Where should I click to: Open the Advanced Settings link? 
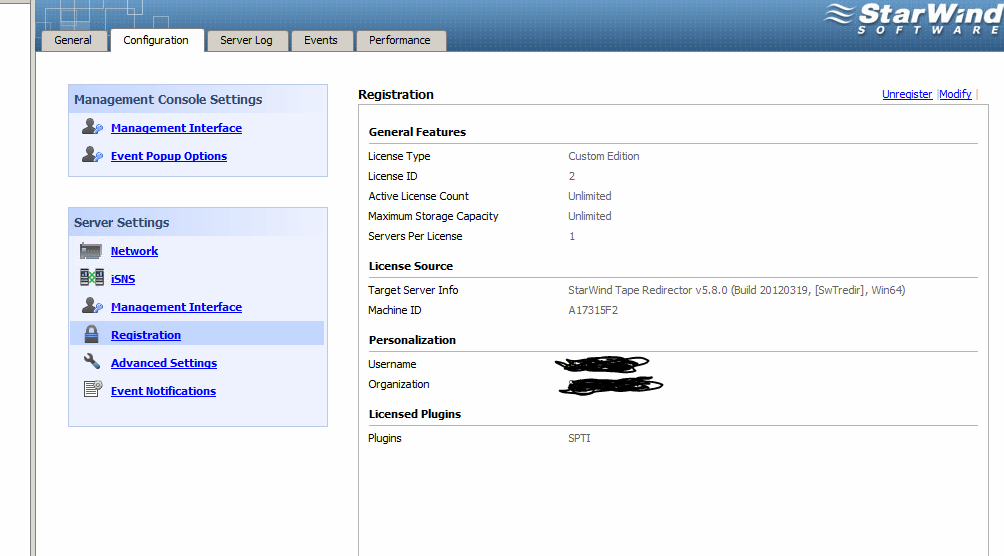point(164,363)
